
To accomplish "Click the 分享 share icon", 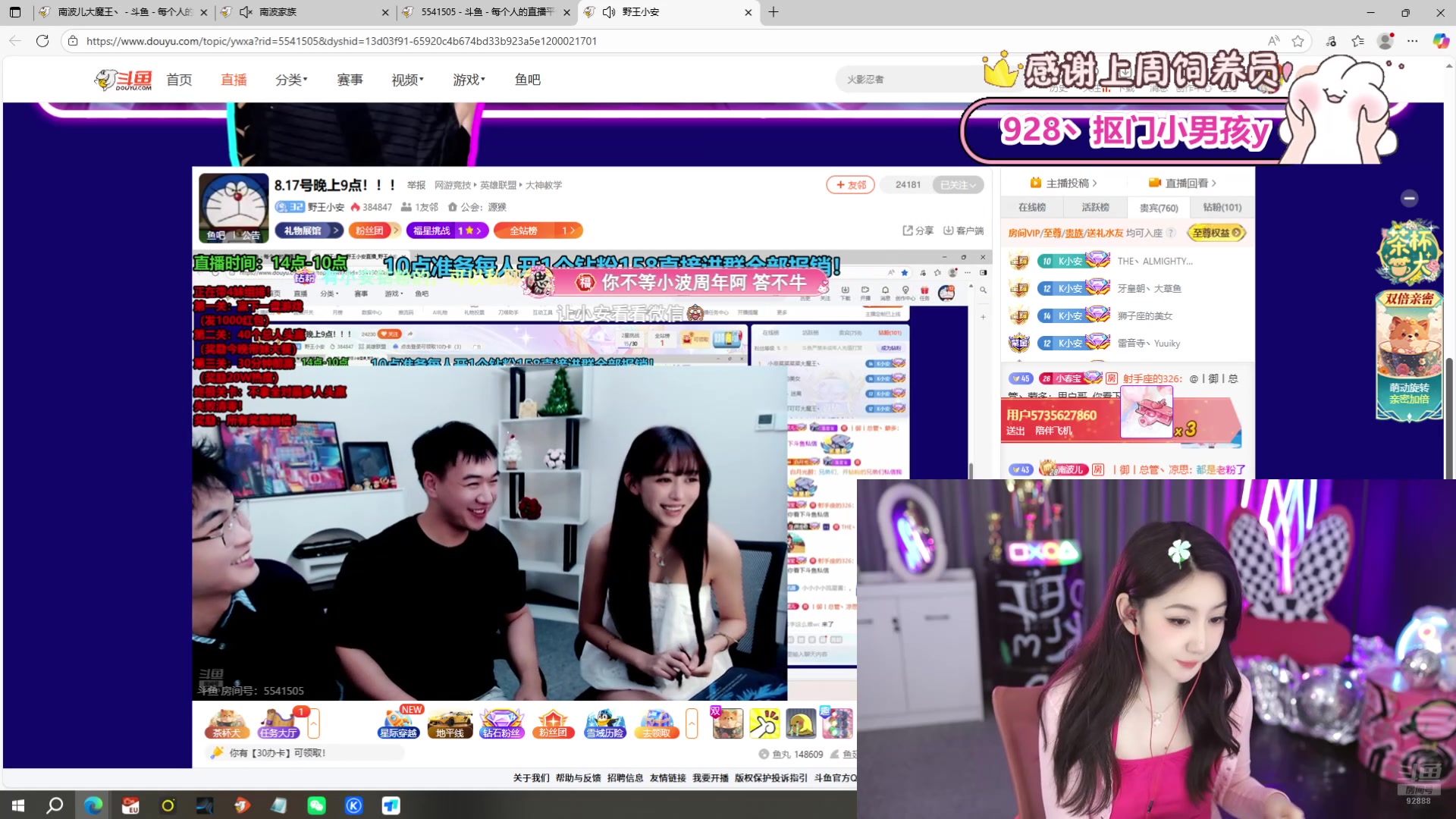I will point(918,231).
